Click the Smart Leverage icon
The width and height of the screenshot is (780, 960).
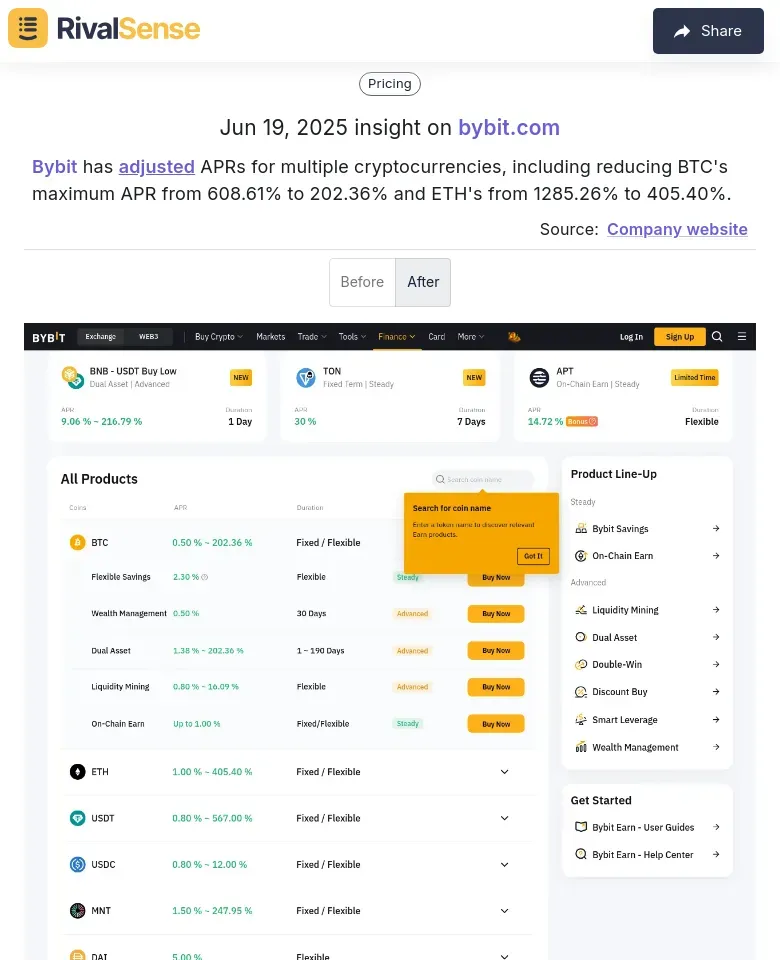point(580,719)
